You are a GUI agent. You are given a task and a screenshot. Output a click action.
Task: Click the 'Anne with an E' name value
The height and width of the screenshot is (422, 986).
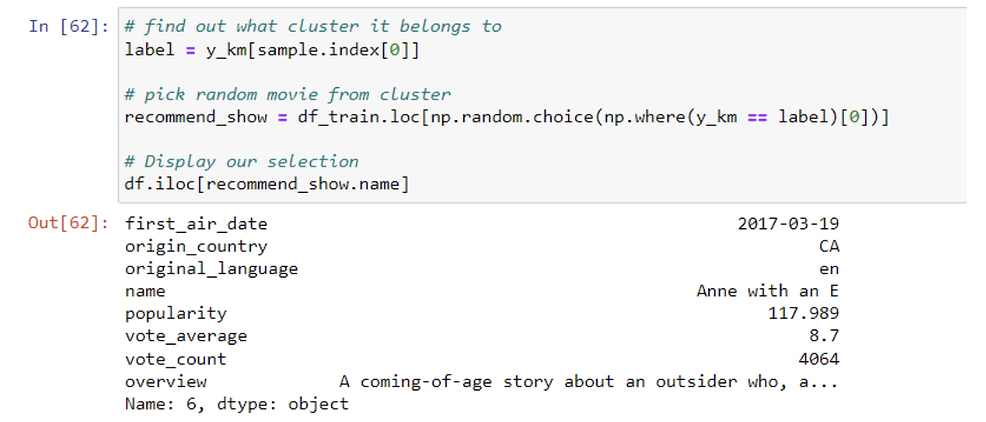768,291
